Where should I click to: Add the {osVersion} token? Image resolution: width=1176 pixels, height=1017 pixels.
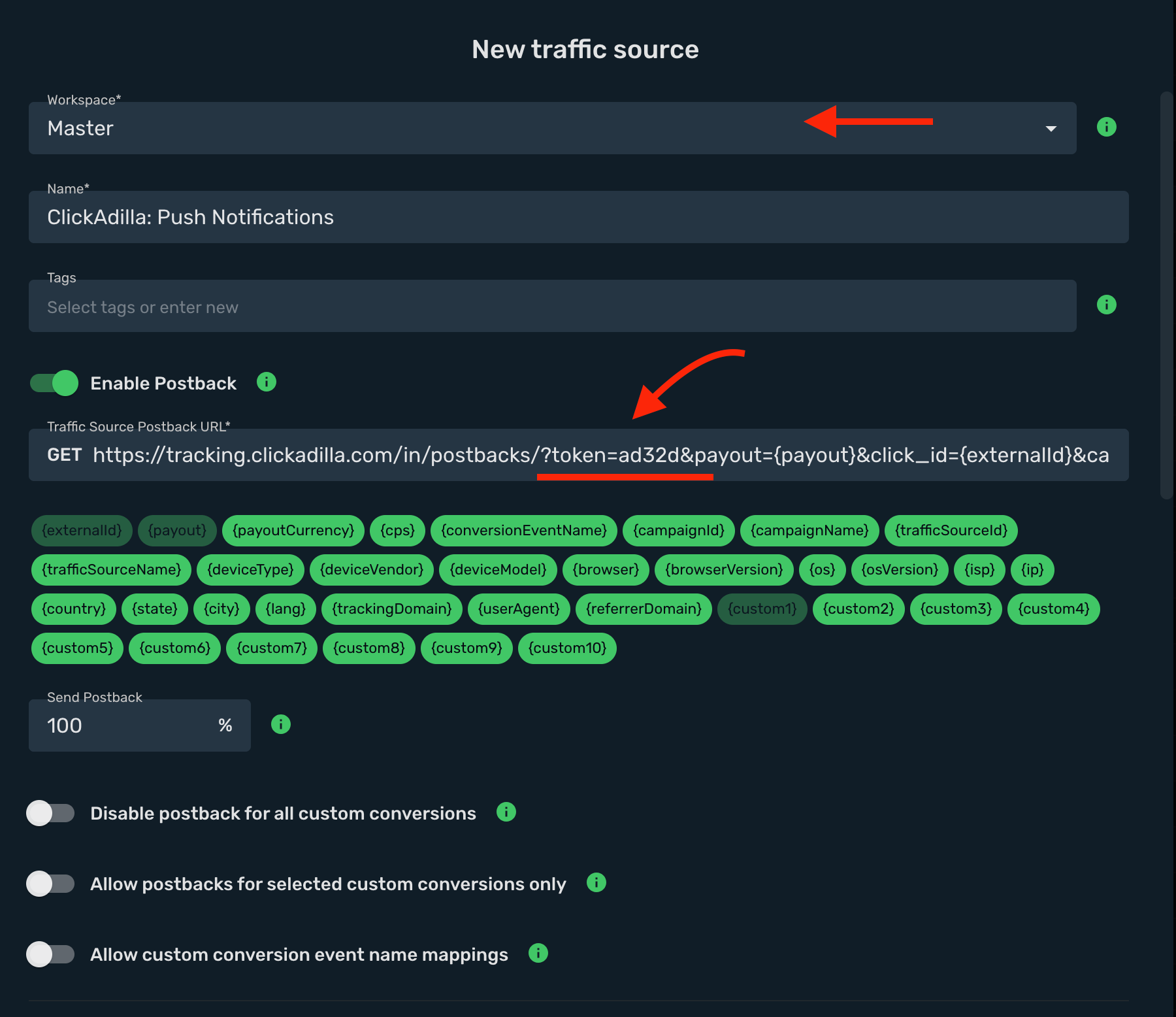click(x=900, y=570)
